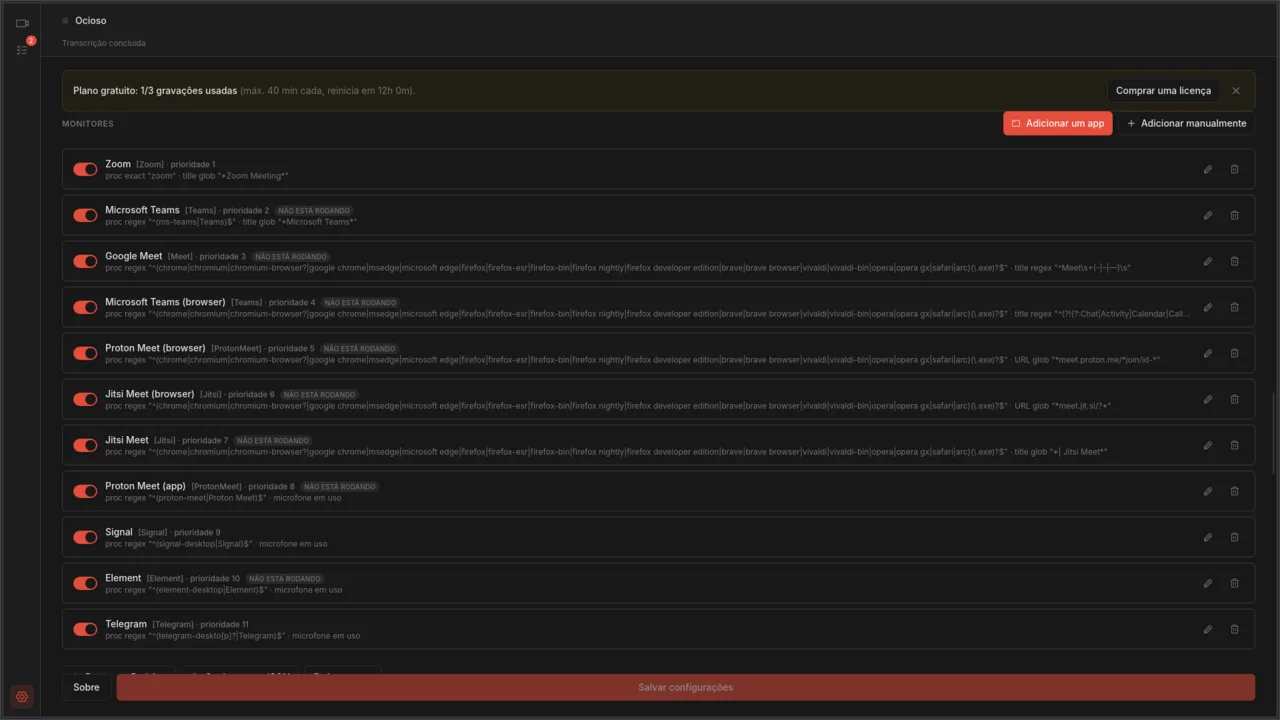
Task: Delete the Element monitor
Action: [x=1234, y=583]
